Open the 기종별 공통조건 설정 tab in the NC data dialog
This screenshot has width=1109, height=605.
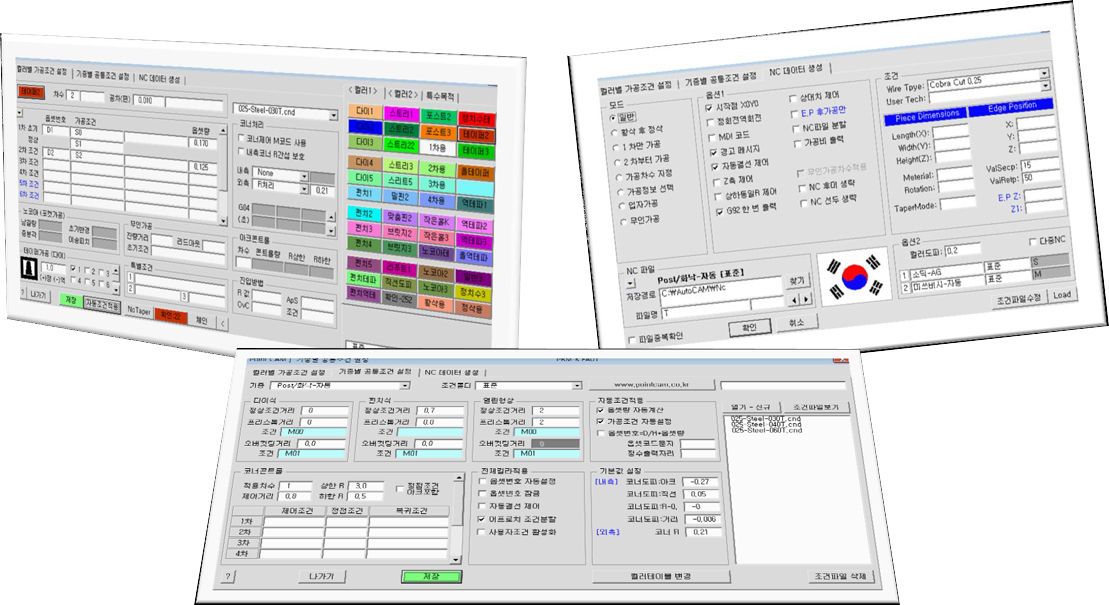coord(721,79)
